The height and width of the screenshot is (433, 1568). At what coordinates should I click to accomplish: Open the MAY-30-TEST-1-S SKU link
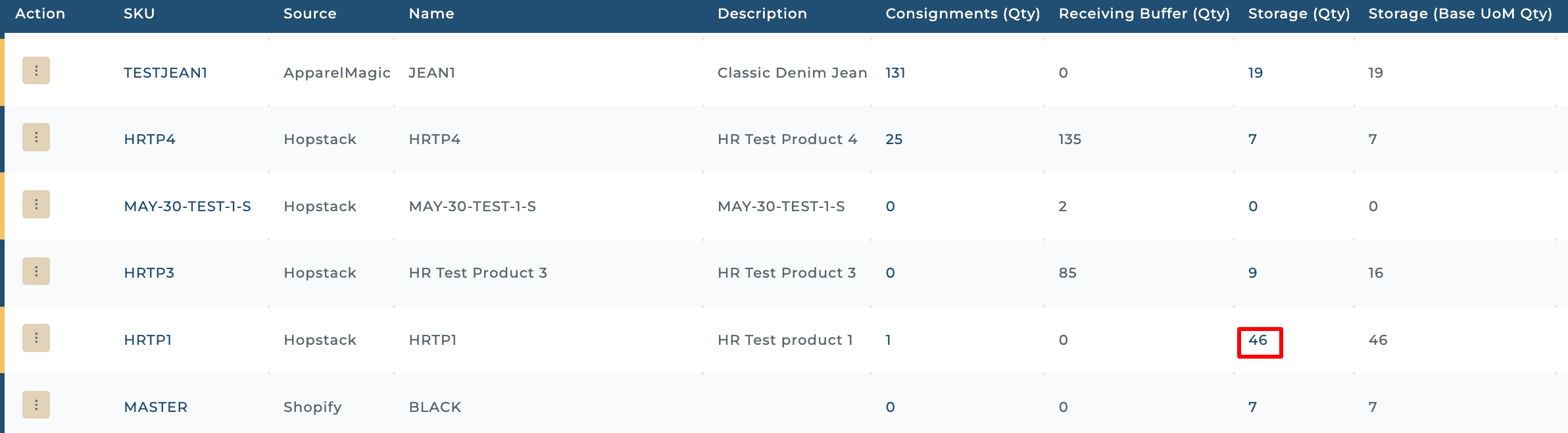tap(187, 207)
